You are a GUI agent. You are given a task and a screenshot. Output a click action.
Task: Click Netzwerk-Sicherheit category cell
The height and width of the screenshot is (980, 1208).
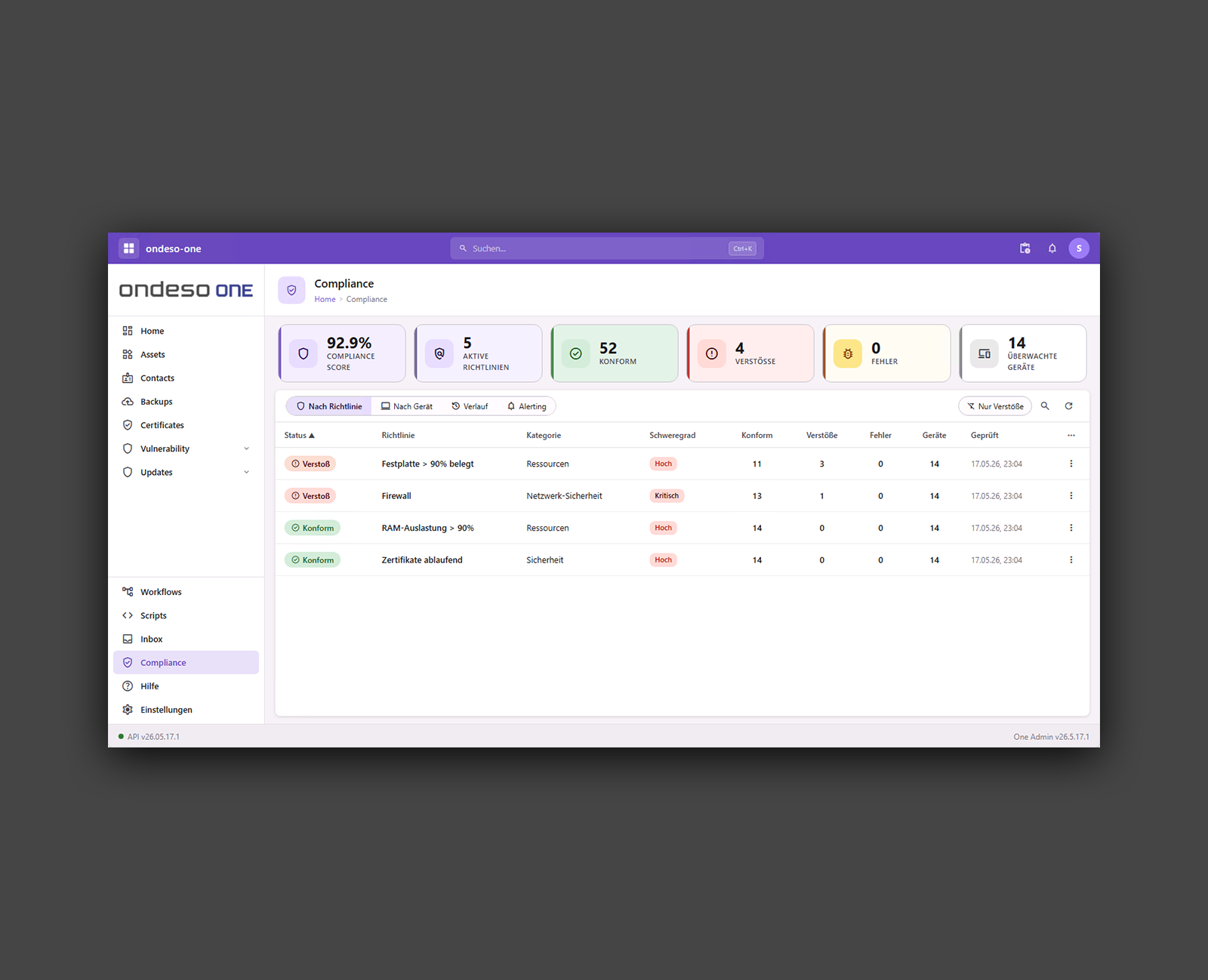tap(564, 496)
